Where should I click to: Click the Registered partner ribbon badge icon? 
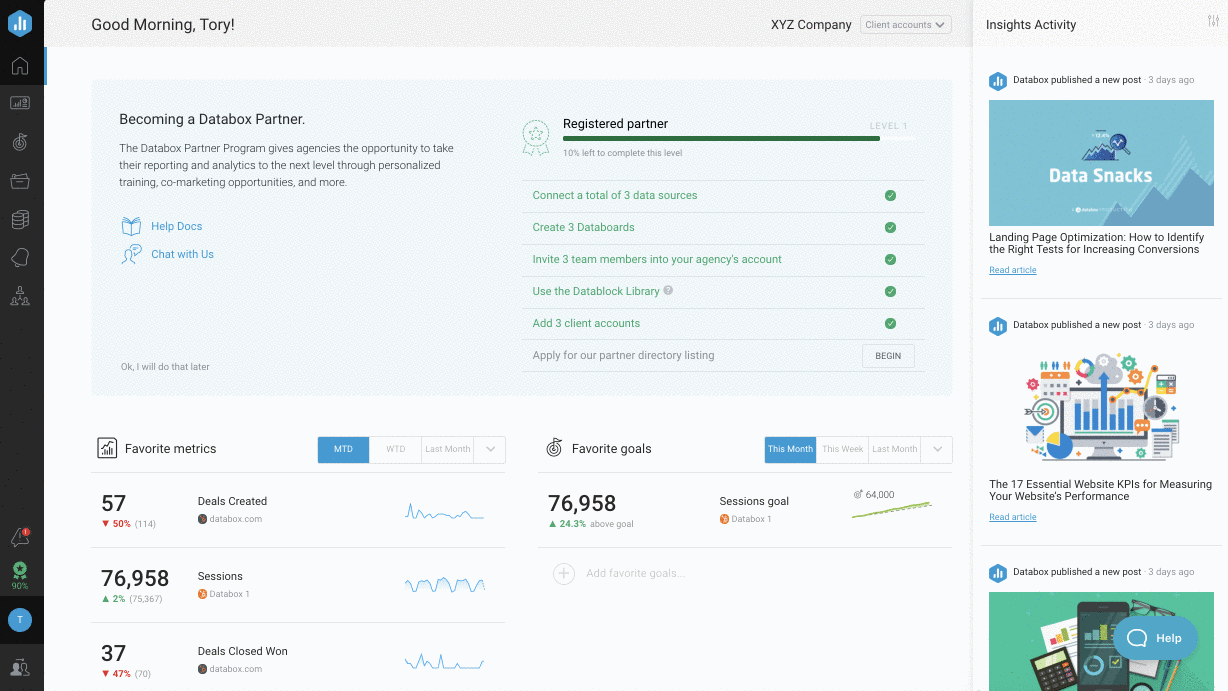coord(537,137)
